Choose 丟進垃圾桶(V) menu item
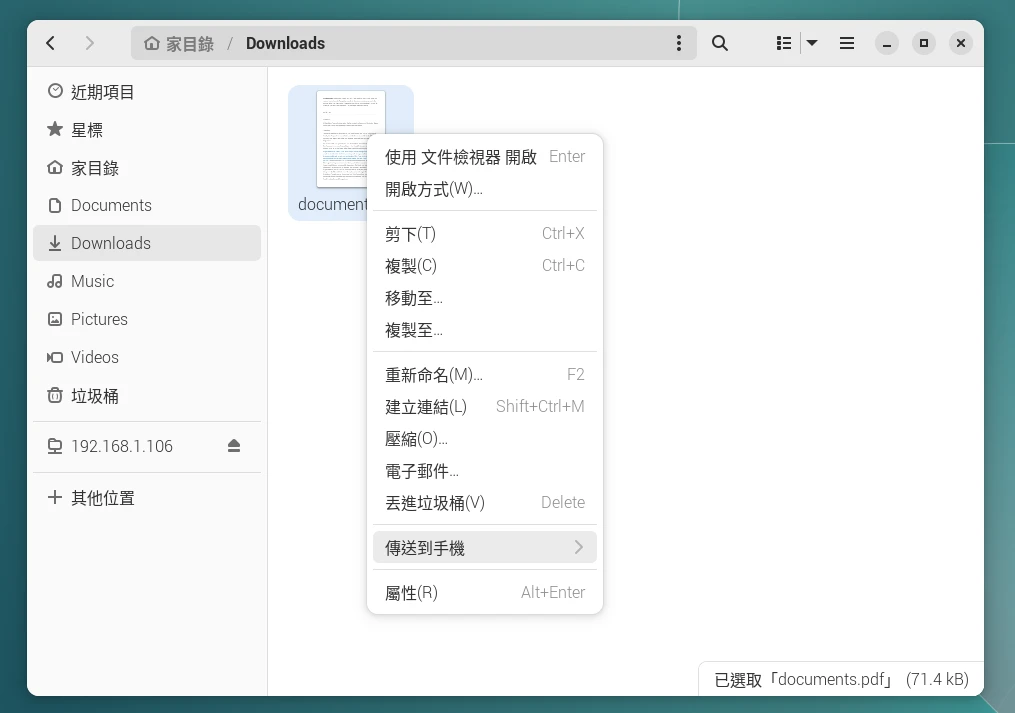 (x=434, y=503)
